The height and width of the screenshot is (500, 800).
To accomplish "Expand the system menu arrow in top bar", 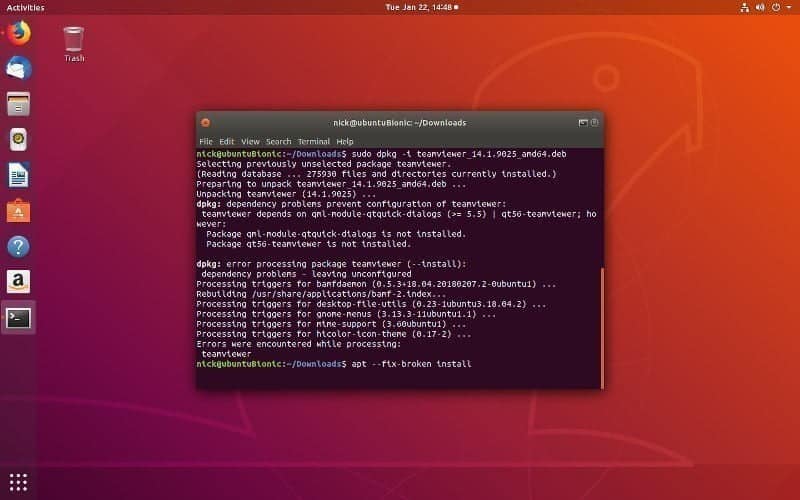I will tap(789, 7).
